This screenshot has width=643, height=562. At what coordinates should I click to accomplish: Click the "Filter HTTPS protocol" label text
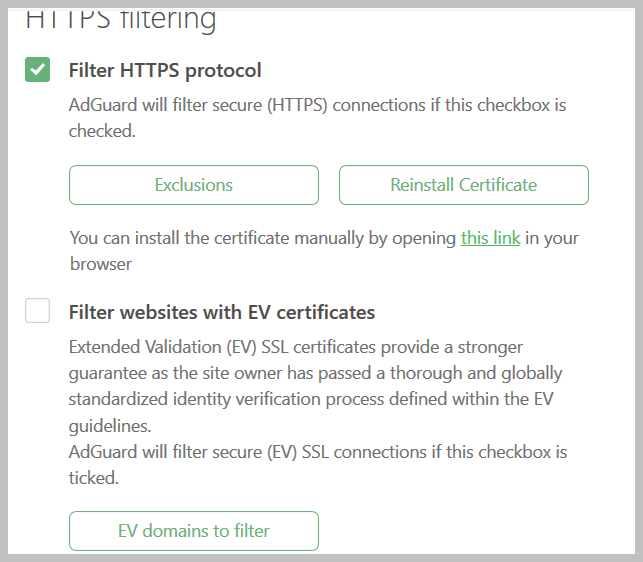point(165,70)
